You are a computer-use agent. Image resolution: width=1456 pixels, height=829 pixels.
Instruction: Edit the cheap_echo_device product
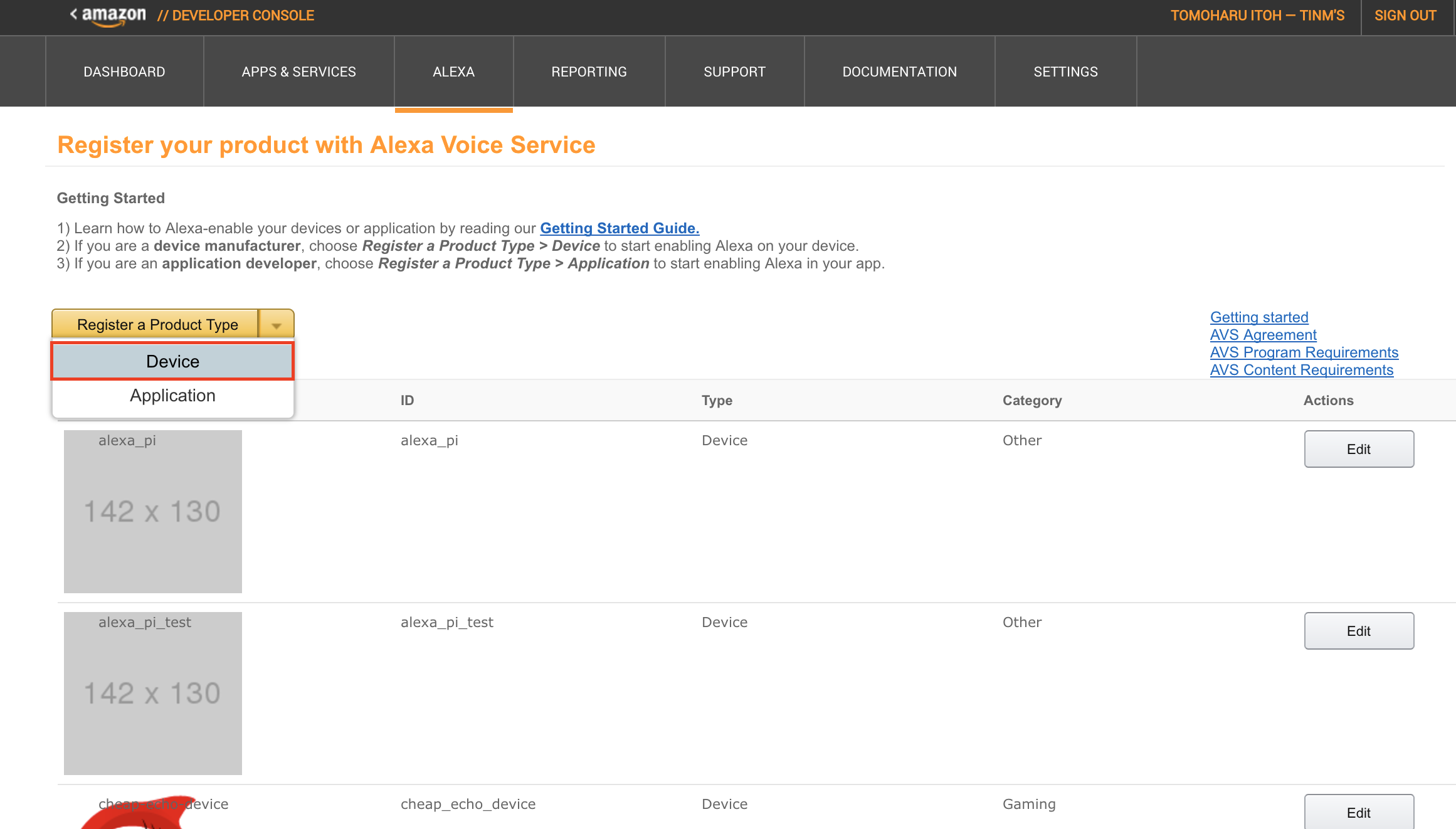(1359, 812)
